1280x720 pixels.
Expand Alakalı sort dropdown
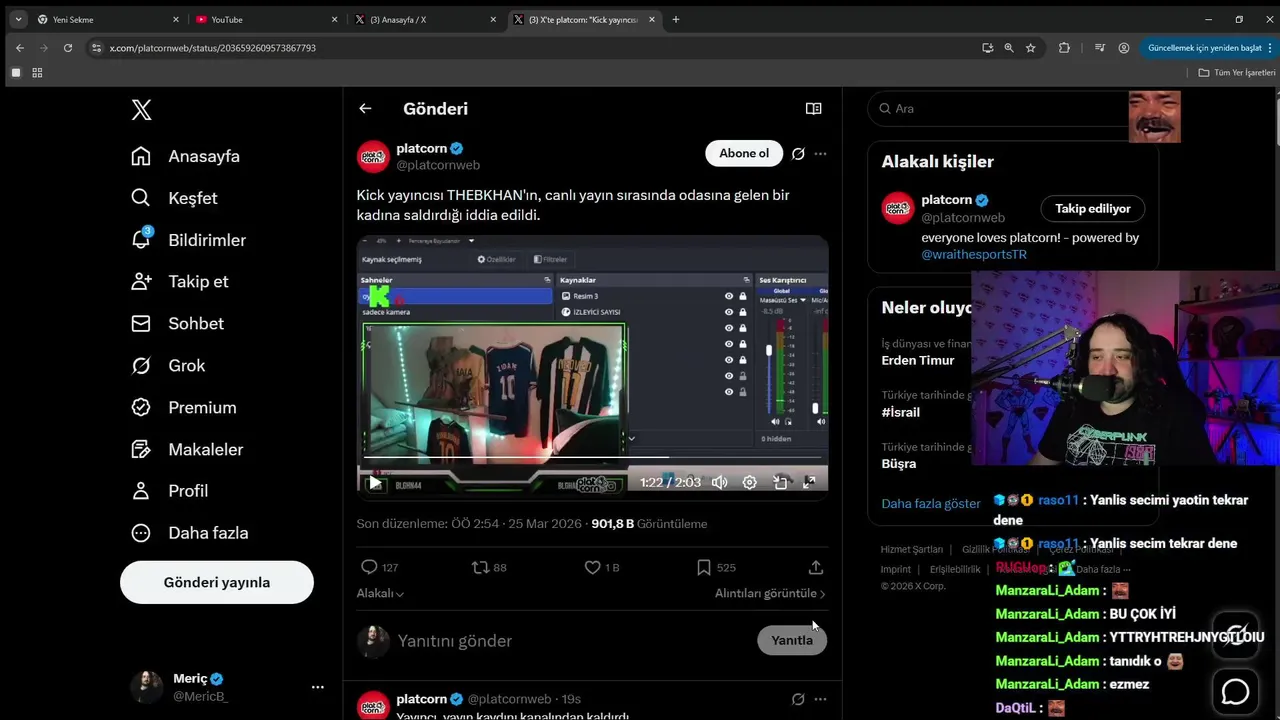[380, 593]
